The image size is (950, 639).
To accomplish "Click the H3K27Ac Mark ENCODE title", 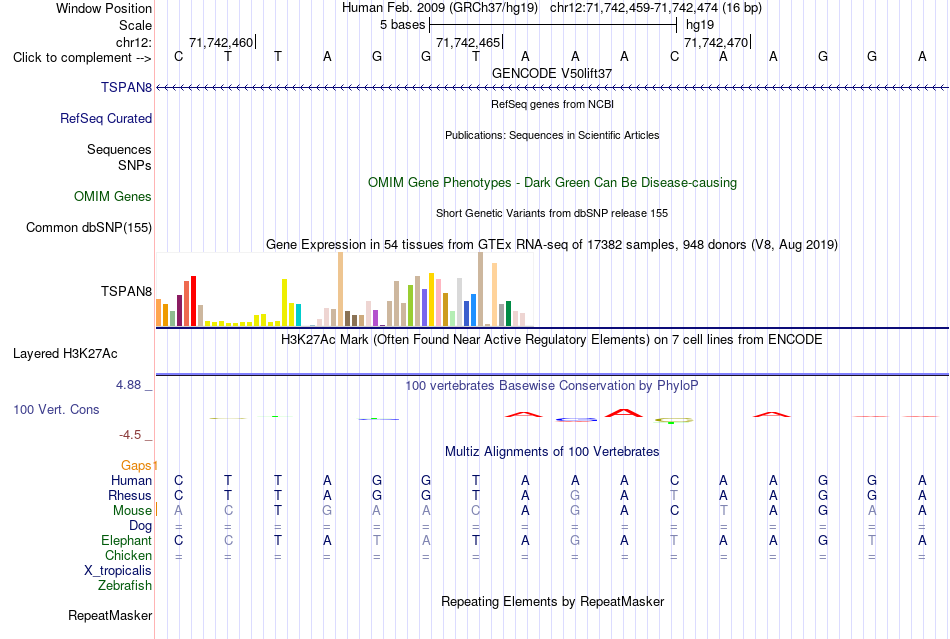I will coord(552,339).
